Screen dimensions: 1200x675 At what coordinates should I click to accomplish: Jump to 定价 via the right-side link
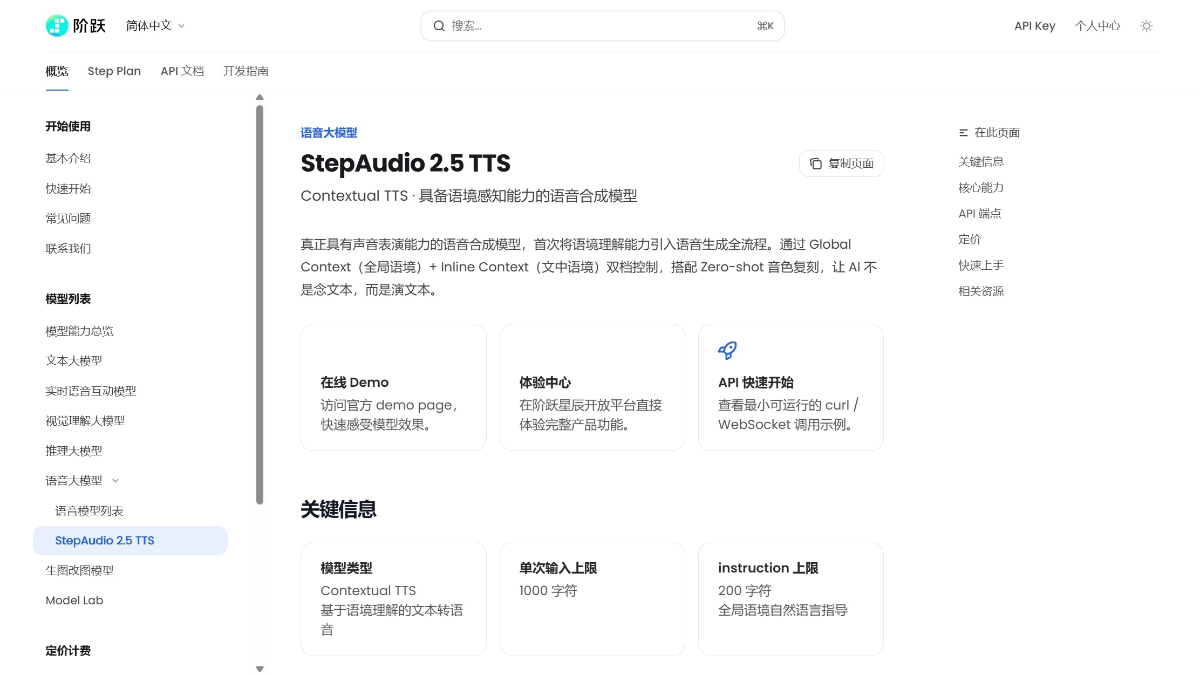968,239
